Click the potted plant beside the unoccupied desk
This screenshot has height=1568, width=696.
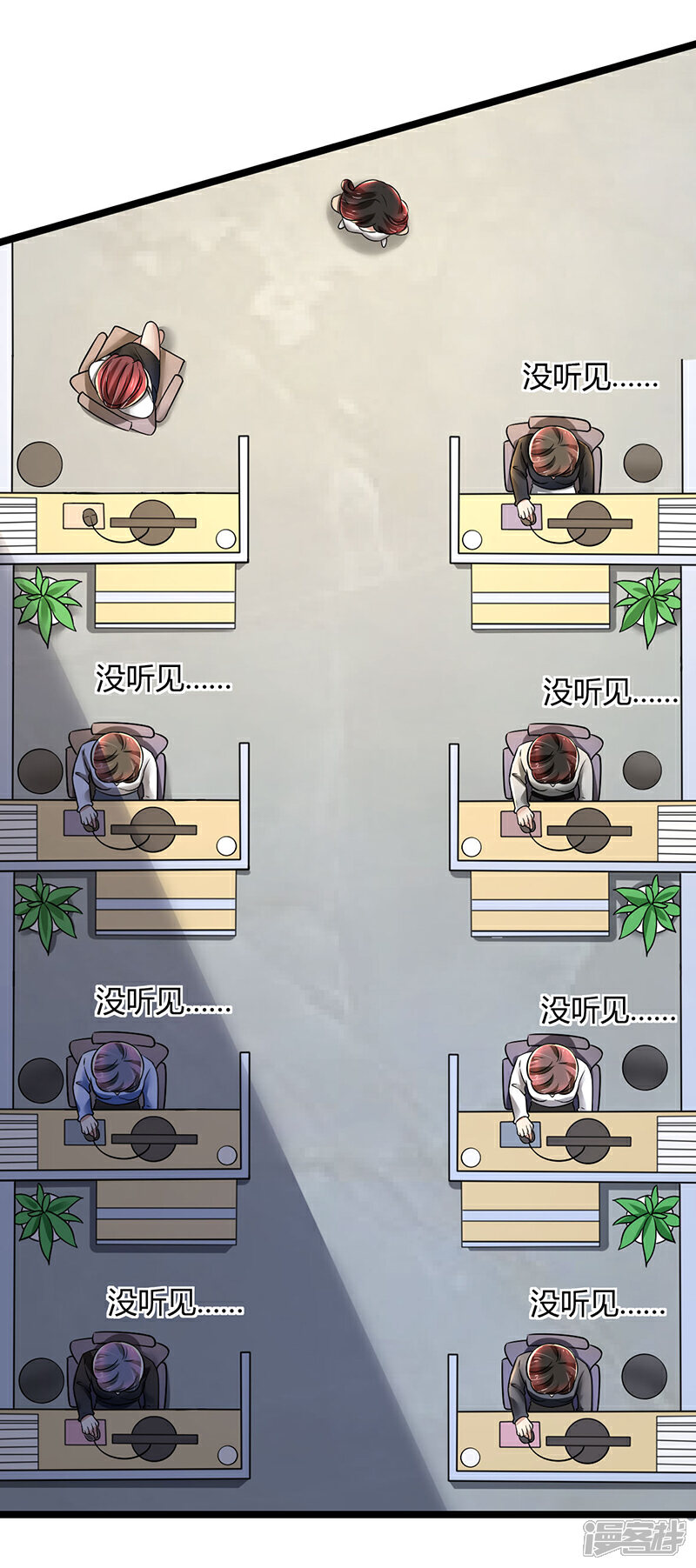pos(47,604)
